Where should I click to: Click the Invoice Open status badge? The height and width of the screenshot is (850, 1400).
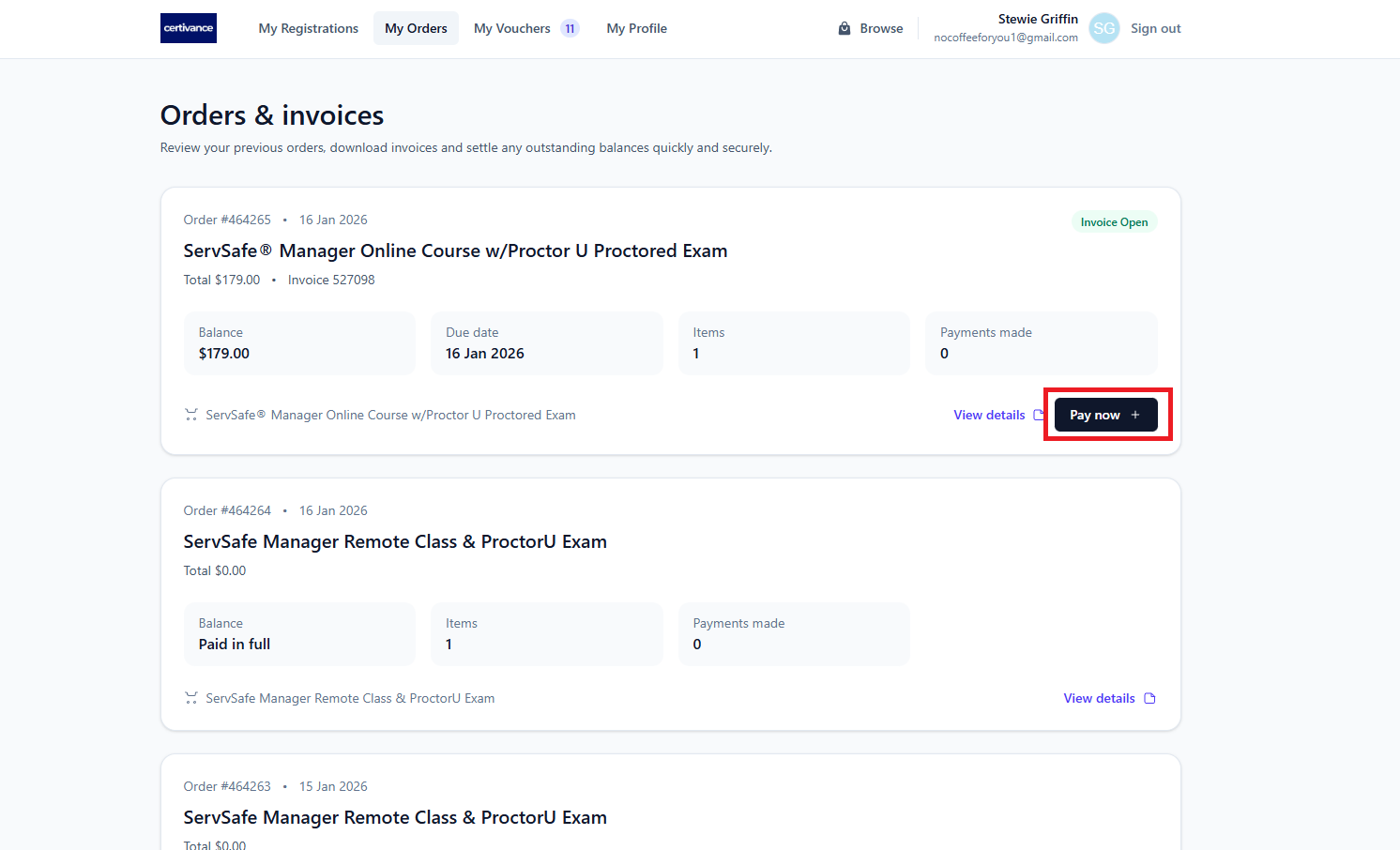[1114, 222]
